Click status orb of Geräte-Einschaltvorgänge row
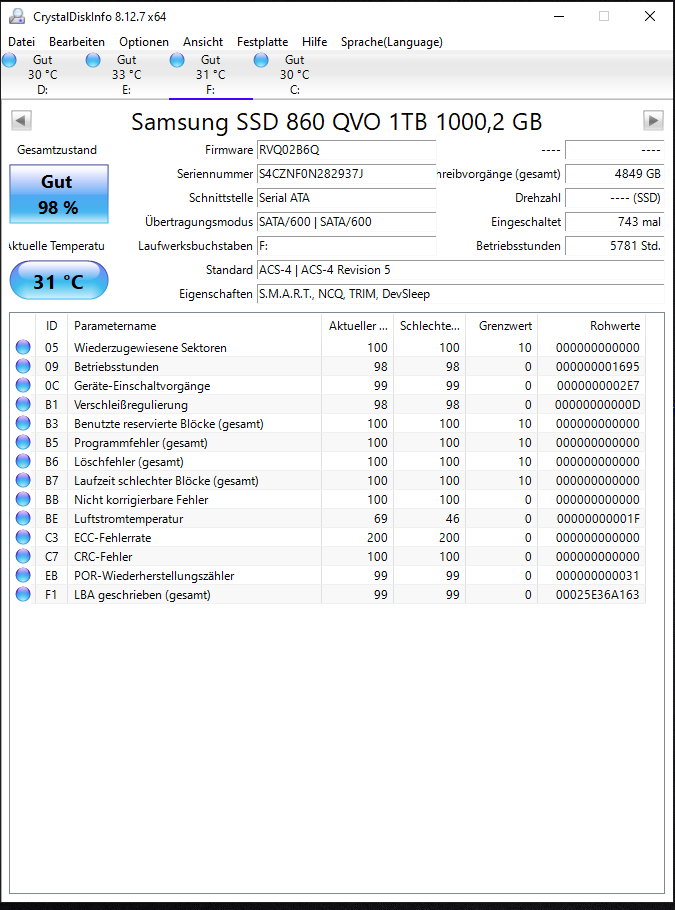 [23, 385]
